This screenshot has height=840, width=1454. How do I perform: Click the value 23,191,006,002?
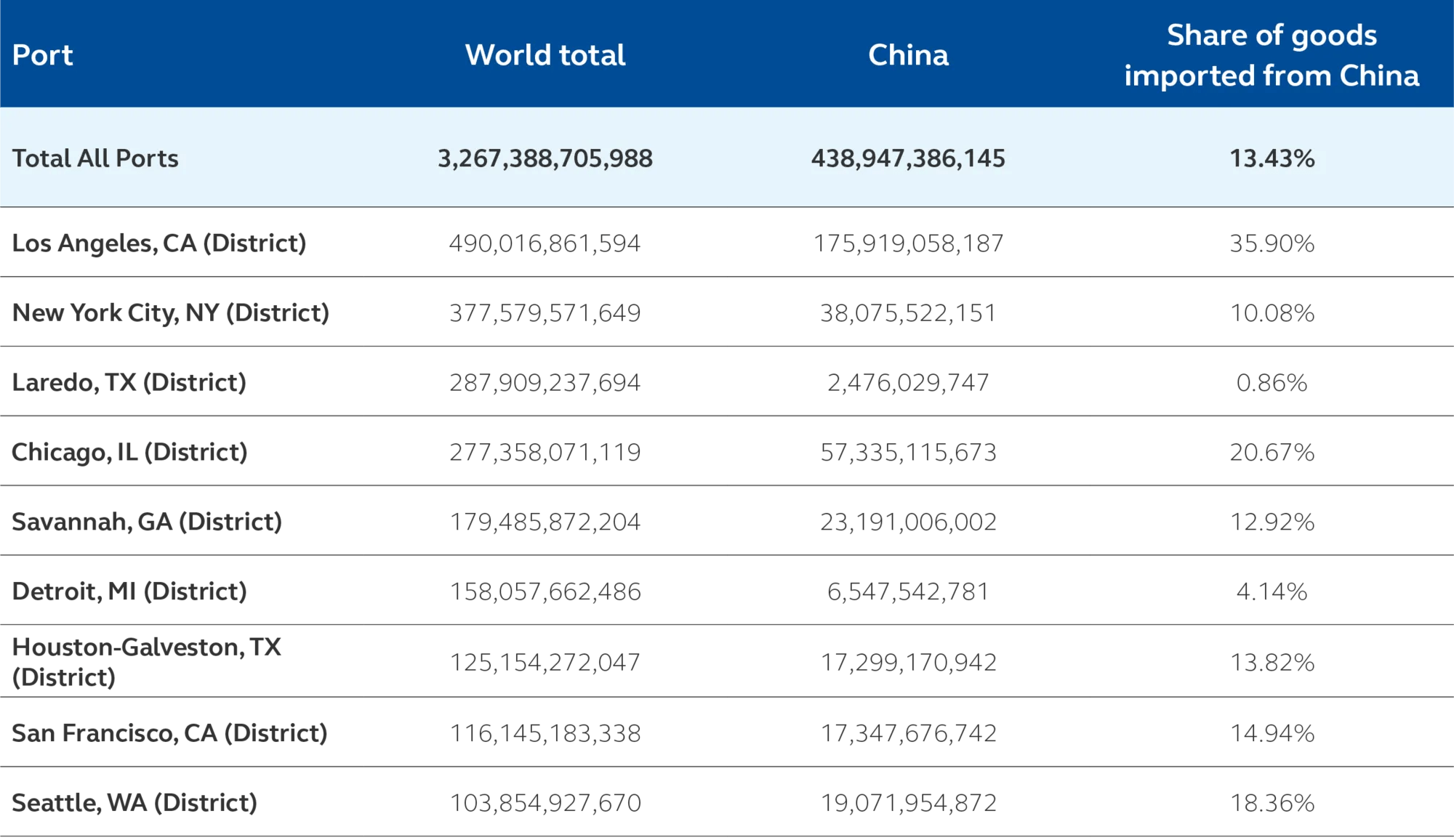(909, 522)
